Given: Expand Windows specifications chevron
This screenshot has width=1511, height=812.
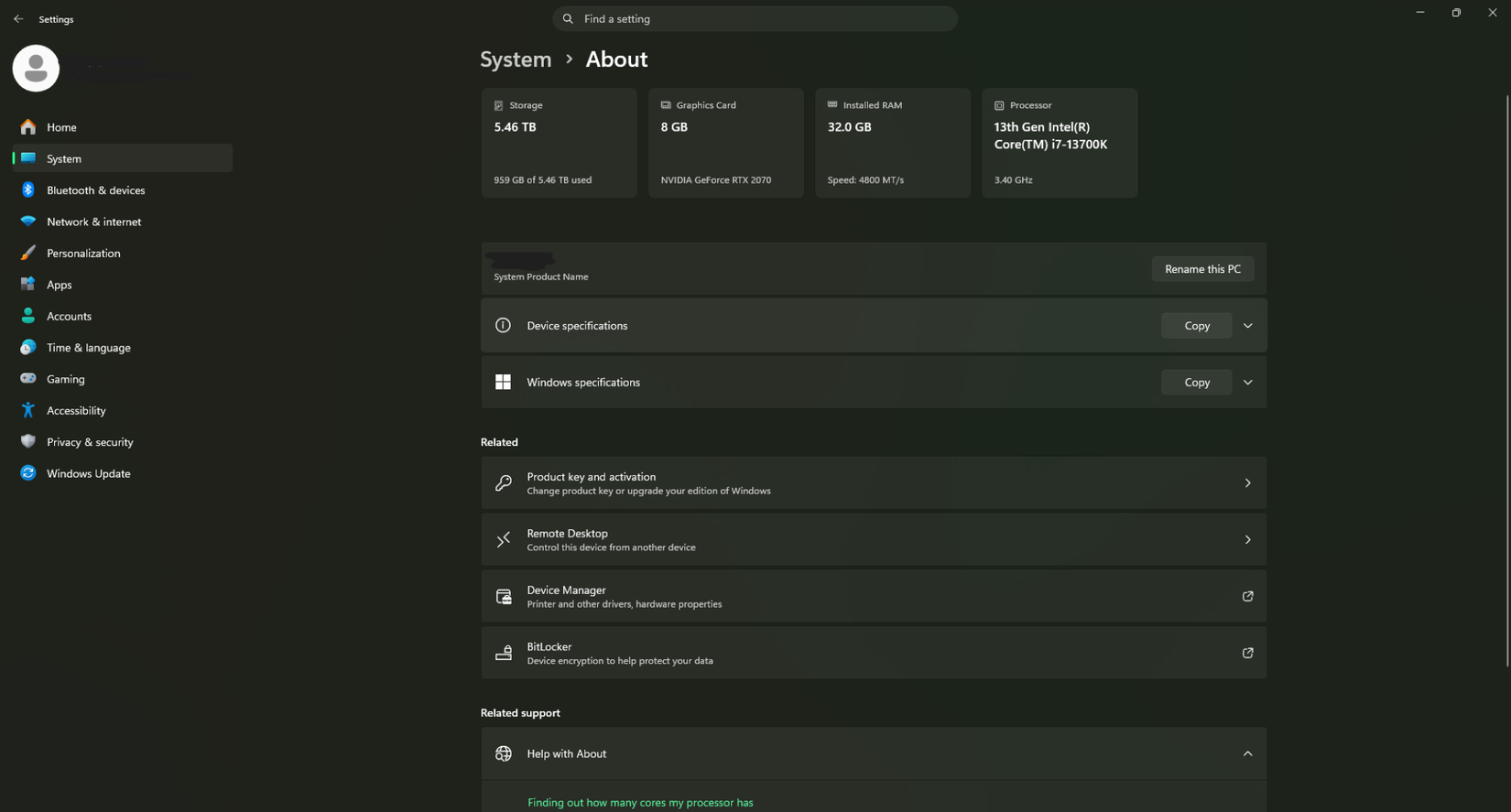Looking at the screenshot, I should [x=1247, y=383].
